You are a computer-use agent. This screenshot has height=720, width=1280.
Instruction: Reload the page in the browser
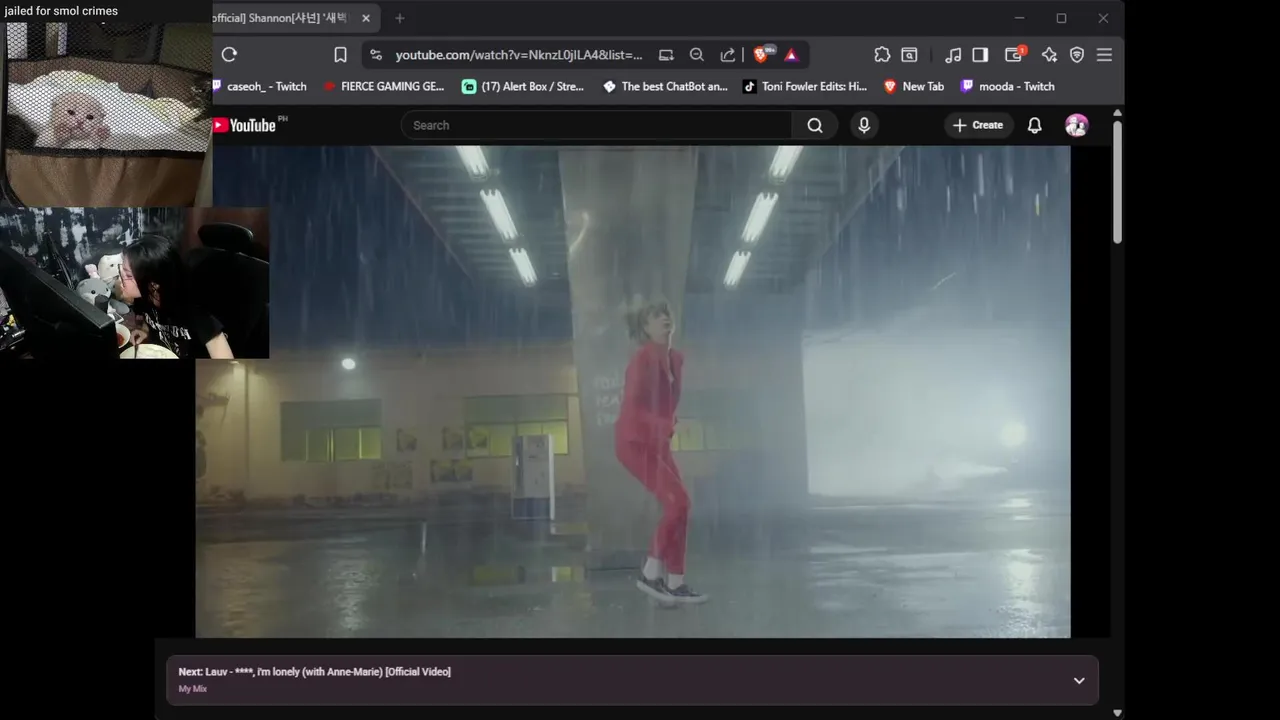(229, 55)
